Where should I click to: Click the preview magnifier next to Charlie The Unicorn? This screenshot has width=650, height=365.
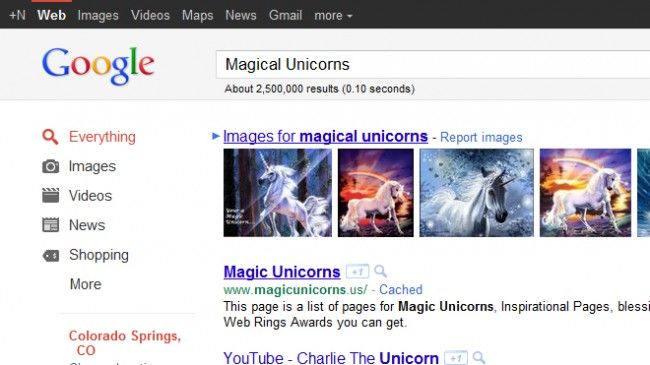click(x=479, y=358)
